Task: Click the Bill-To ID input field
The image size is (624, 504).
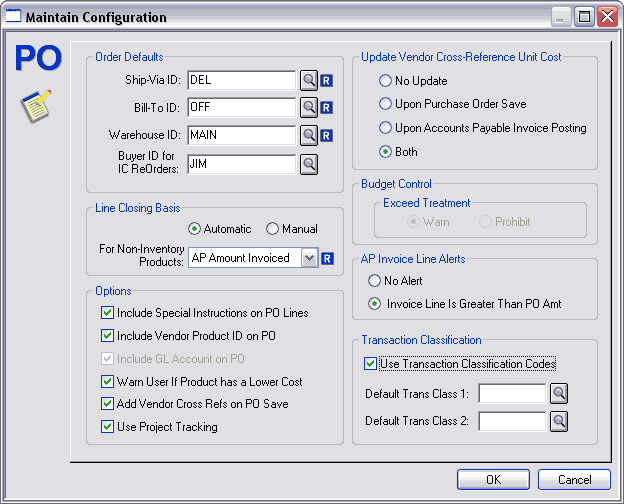Action: tap(242, 108)
